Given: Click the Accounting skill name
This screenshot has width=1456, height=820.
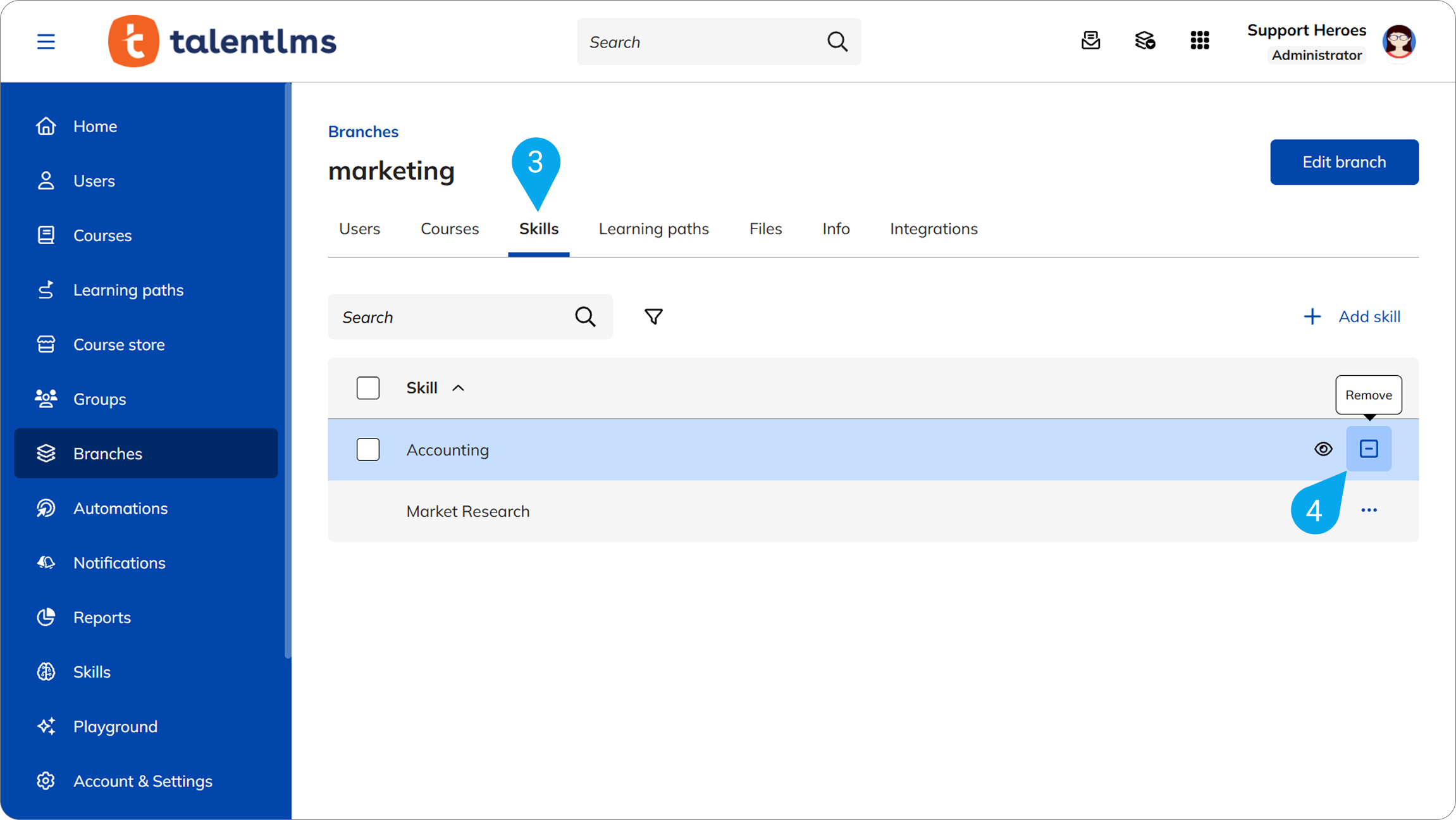Looking at the screenshot, I should (x=447, y=450).
